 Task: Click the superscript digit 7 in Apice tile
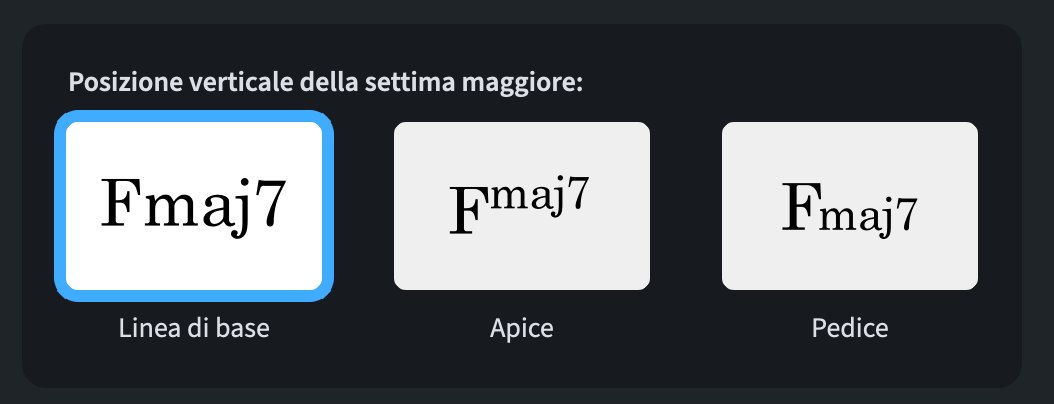coord(578,192)
